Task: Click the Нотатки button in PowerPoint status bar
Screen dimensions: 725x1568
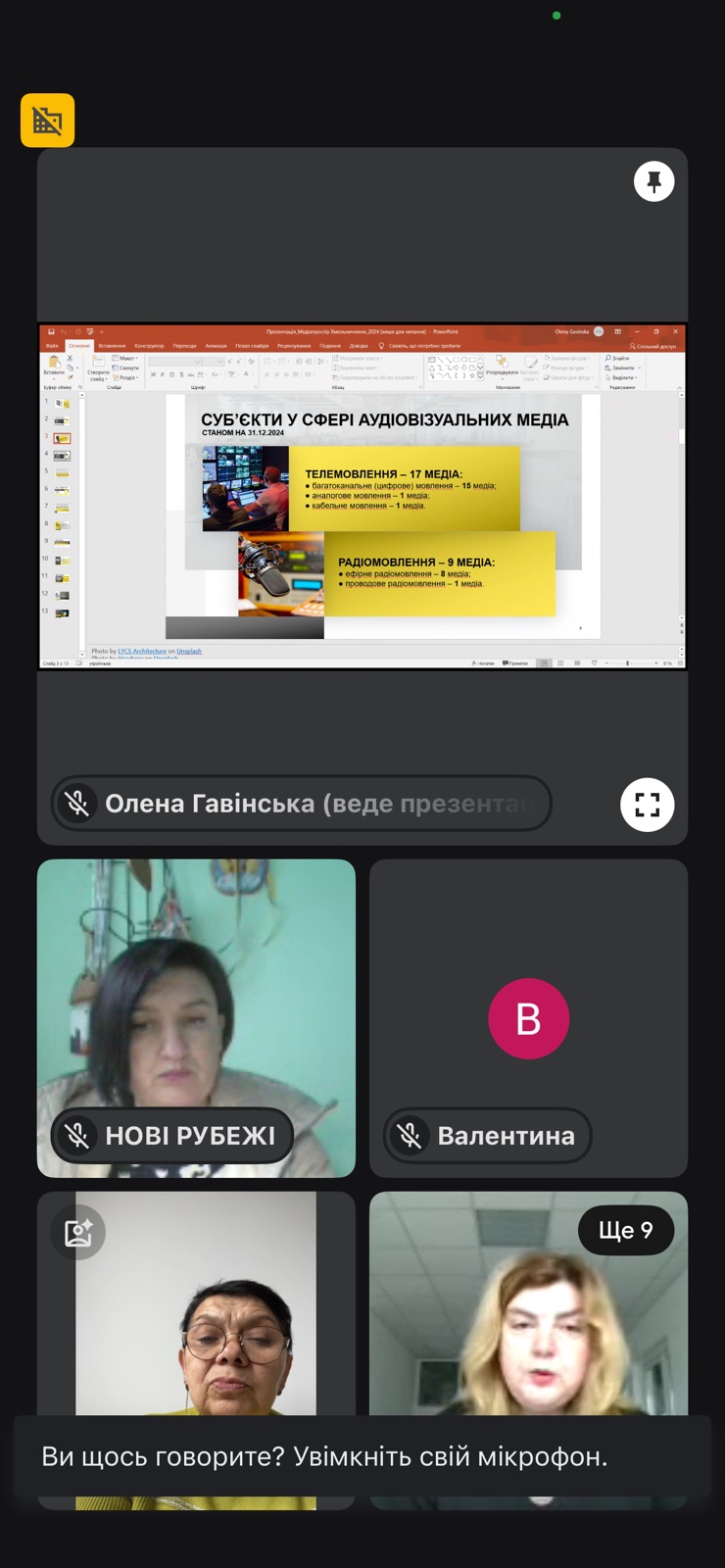Action: coord(483,663)
